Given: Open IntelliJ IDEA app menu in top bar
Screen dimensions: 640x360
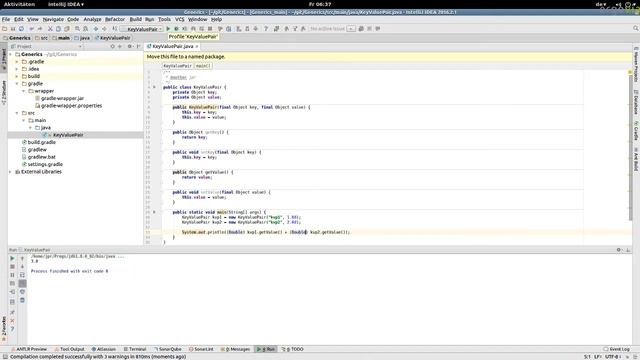Looking at the screenshot, I should pyautogui.click(x=66, y=4).
